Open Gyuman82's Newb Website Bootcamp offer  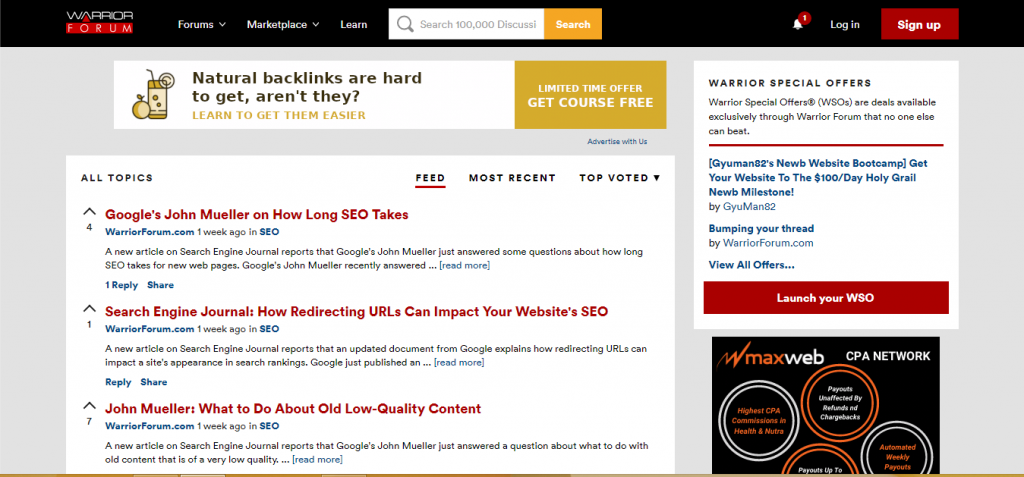(x=818, y=178)
